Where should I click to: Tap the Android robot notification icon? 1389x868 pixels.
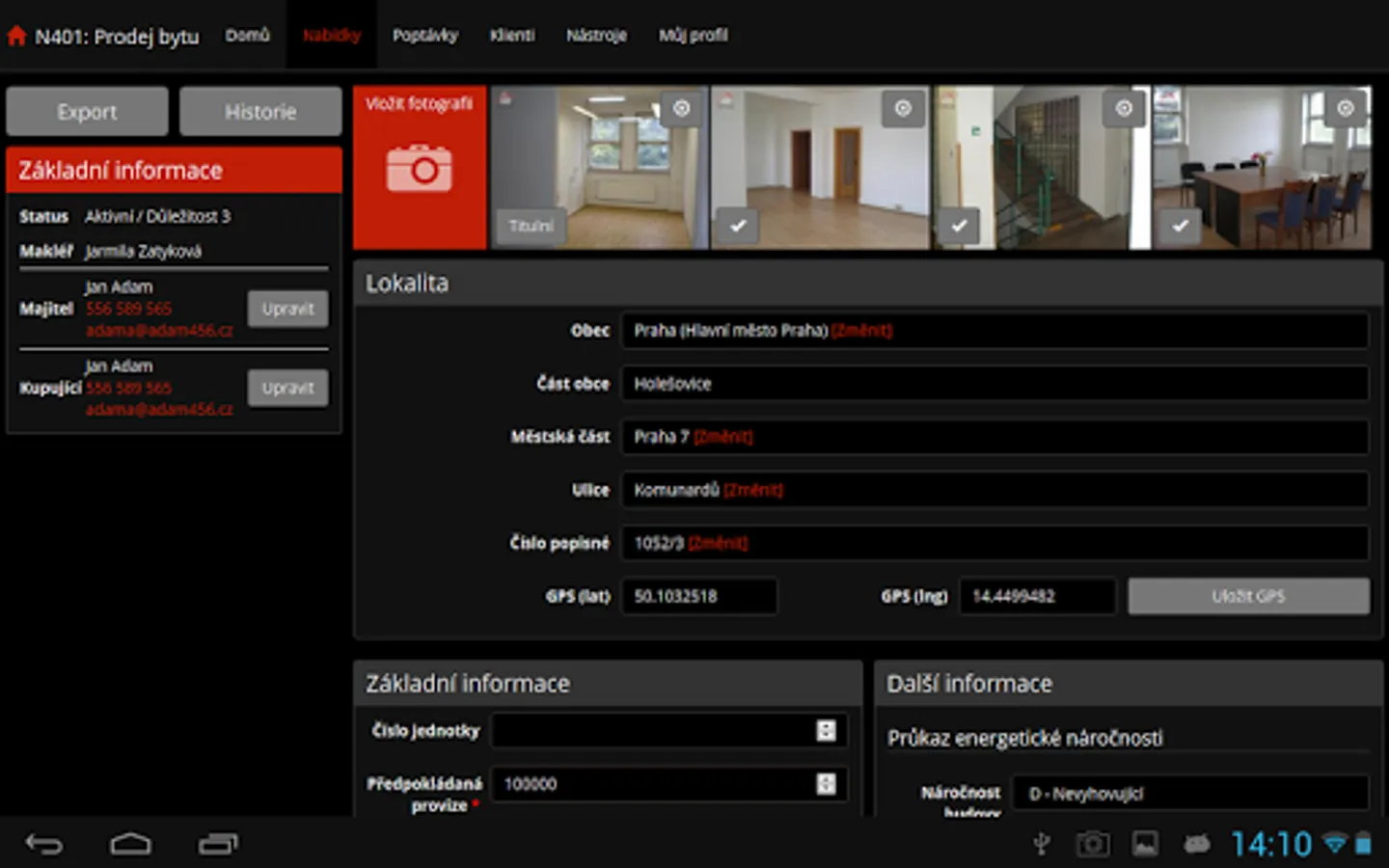click(x=1197, y=845)
